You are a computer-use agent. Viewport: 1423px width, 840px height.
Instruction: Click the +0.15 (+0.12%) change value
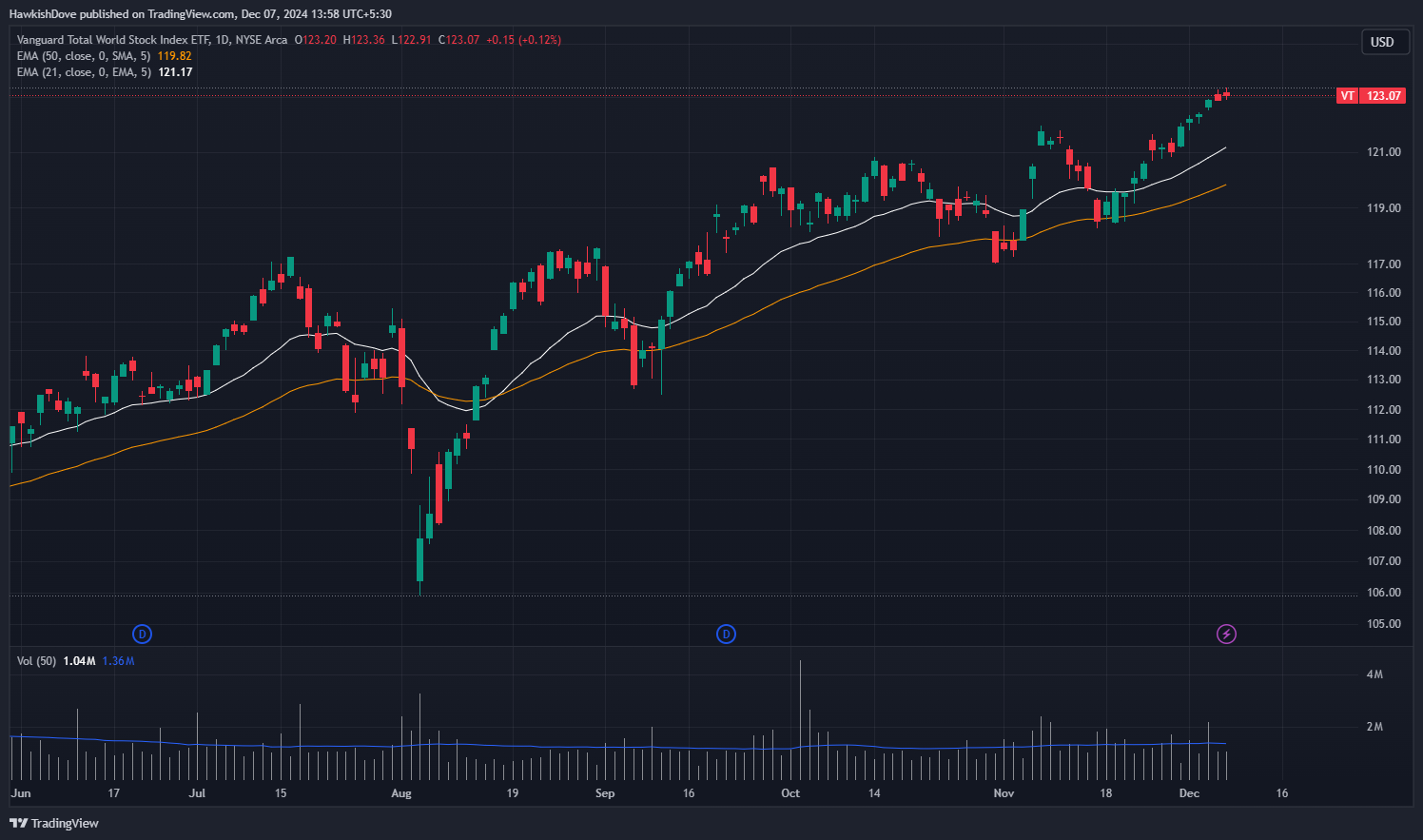(523, 40)
